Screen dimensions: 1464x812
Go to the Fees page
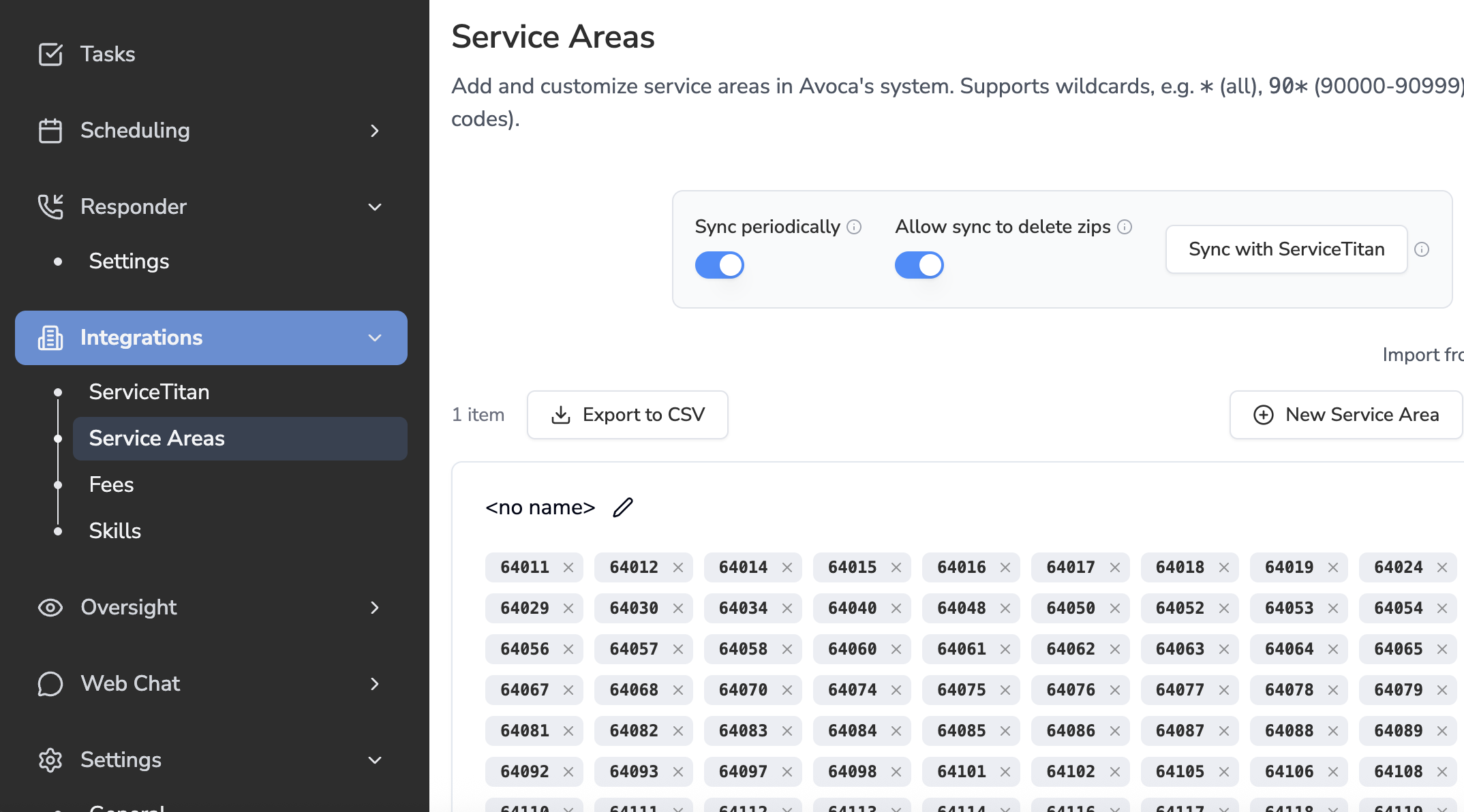coord(111,484)
